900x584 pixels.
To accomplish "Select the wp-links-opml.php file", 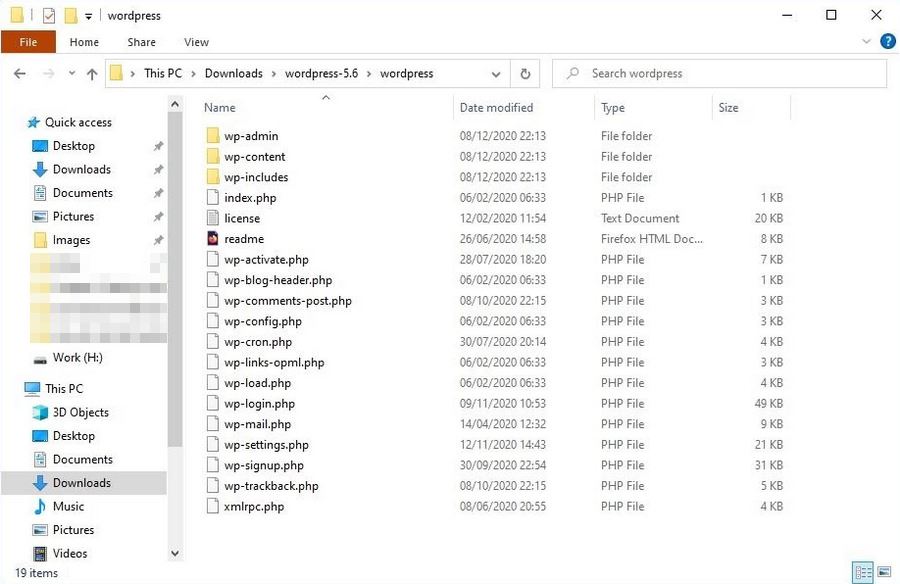I will 274,362.
